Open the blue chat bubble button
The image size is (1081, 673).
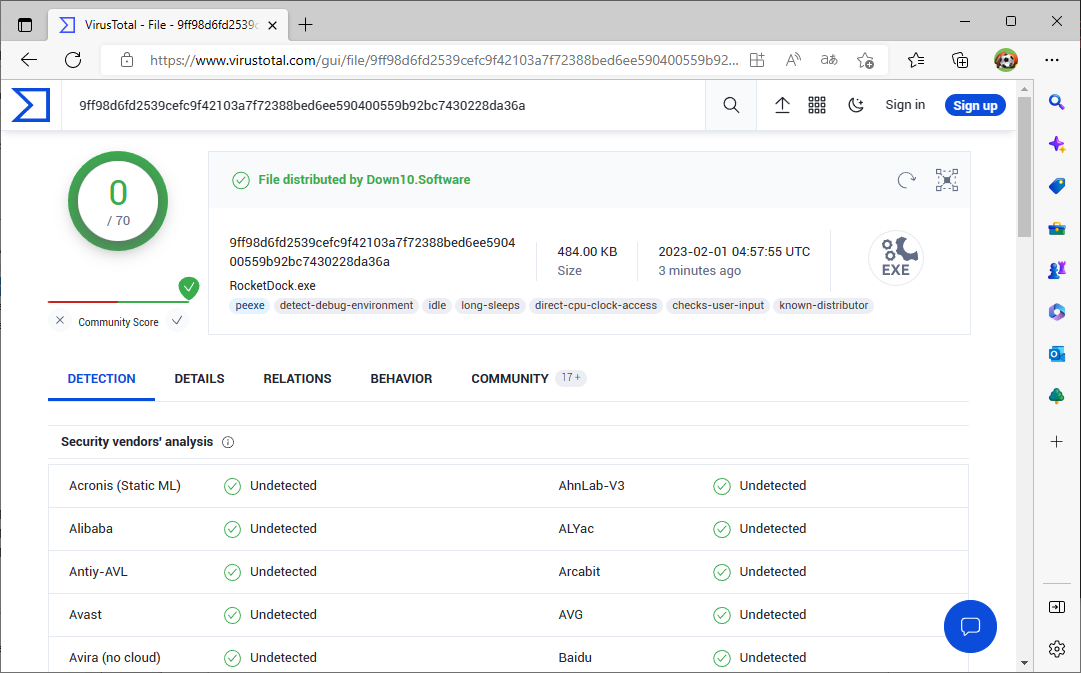click(x=970, y=626)
